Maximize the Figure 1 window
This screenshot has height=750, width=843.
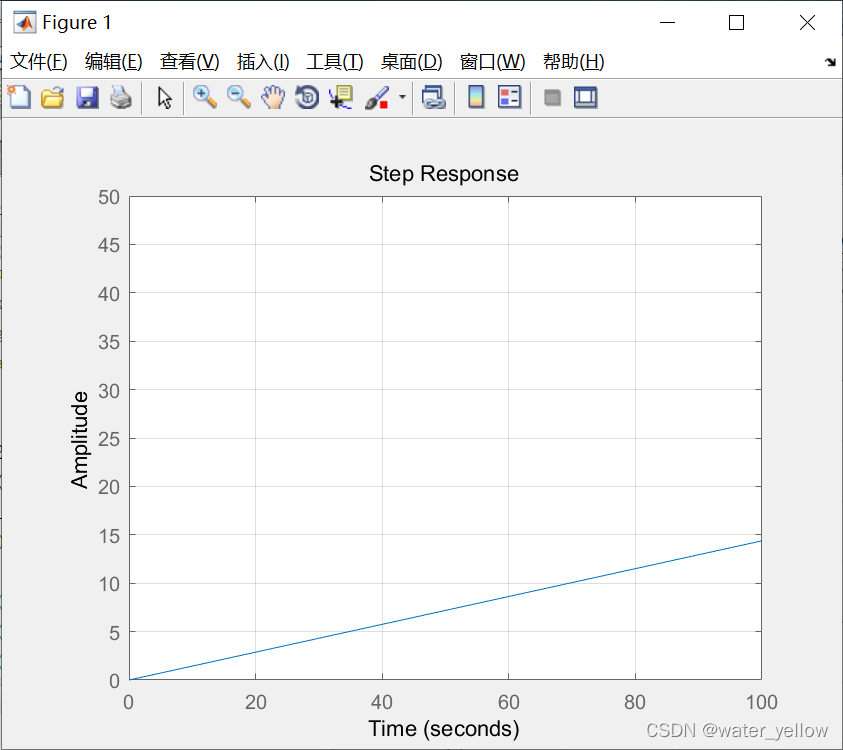(737, 23)
